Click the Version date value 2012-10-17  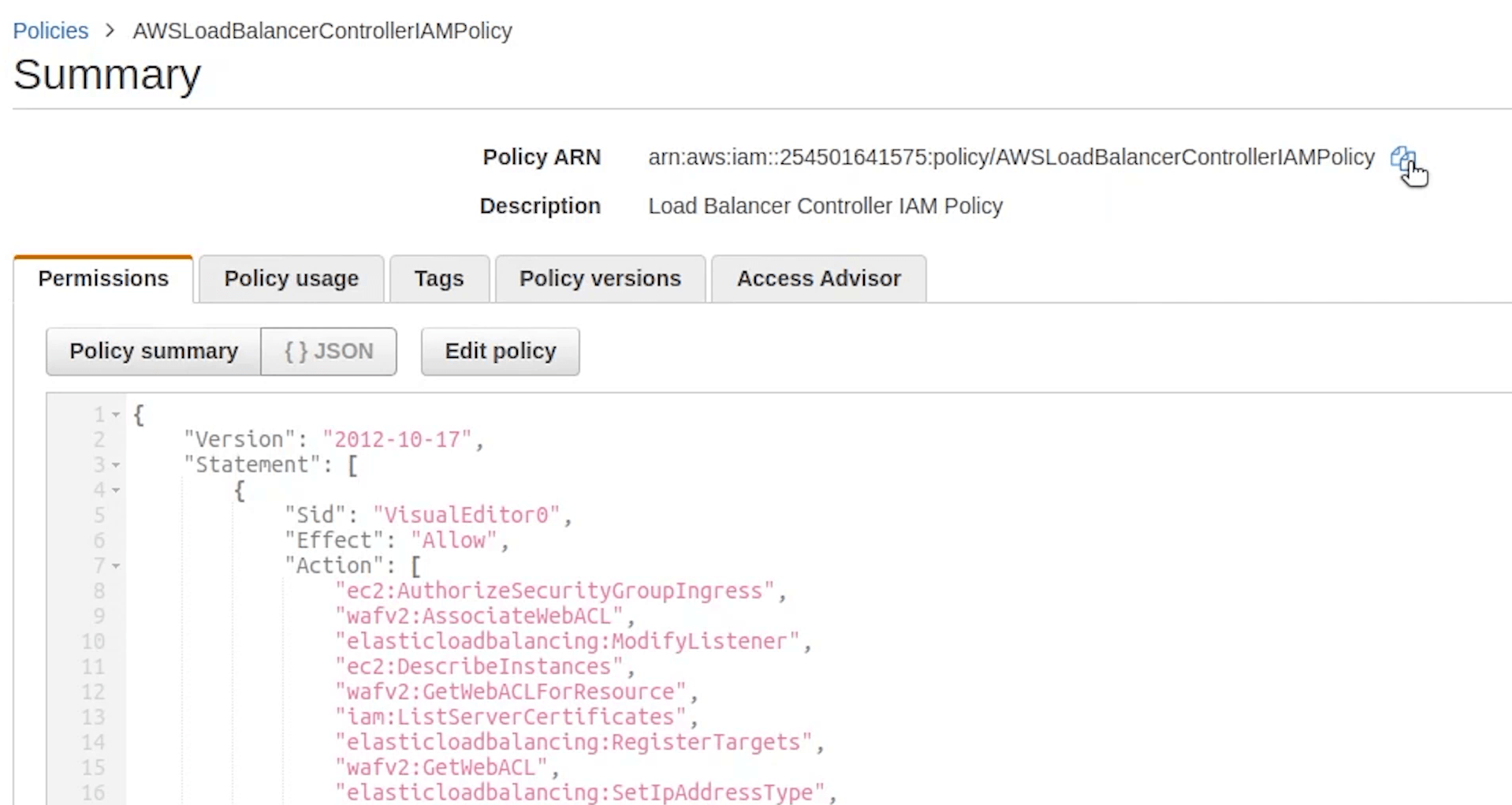(x=397, y=440)
